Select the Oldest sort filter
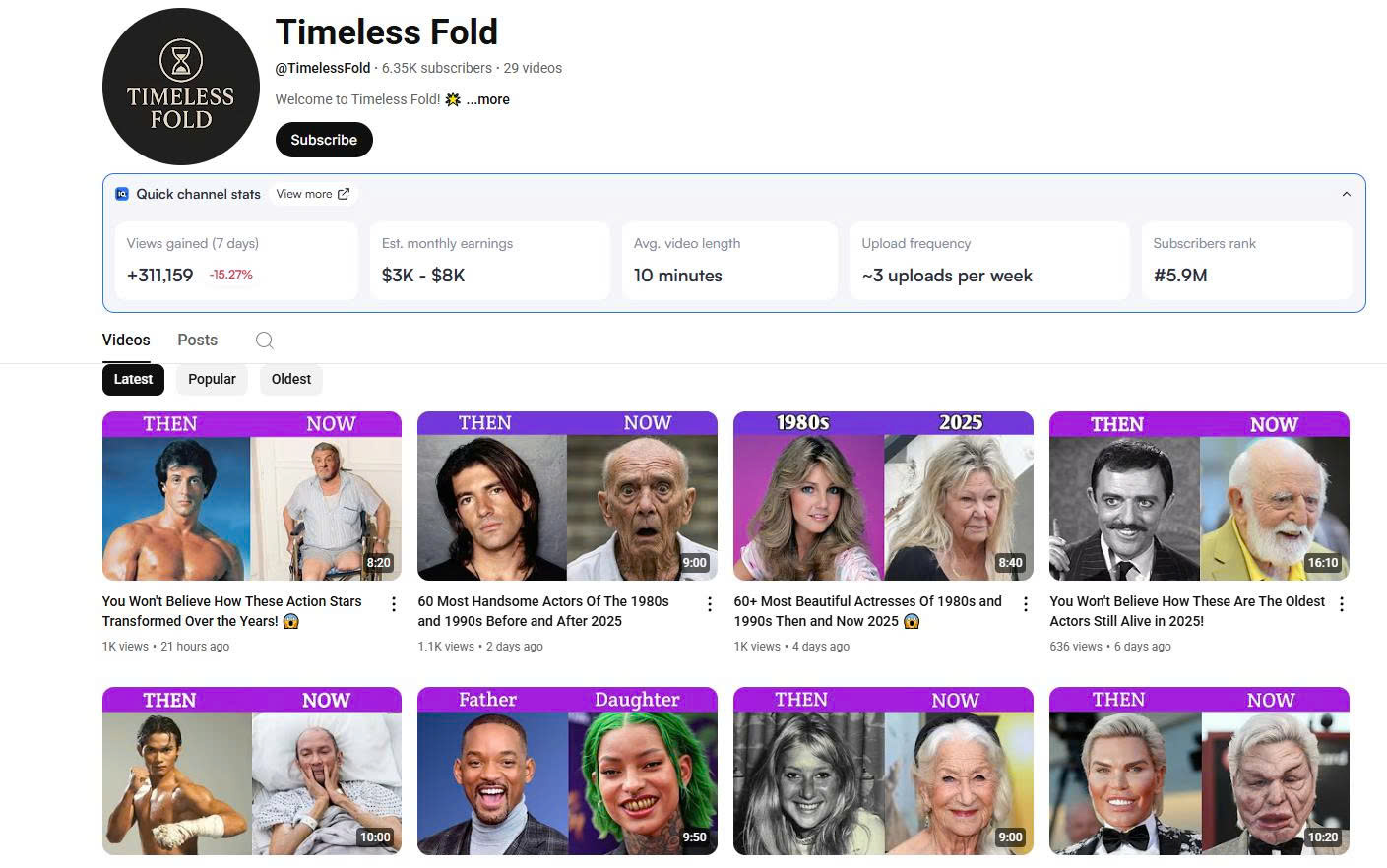Screen dimensions: 1387x868 (290, 379)
